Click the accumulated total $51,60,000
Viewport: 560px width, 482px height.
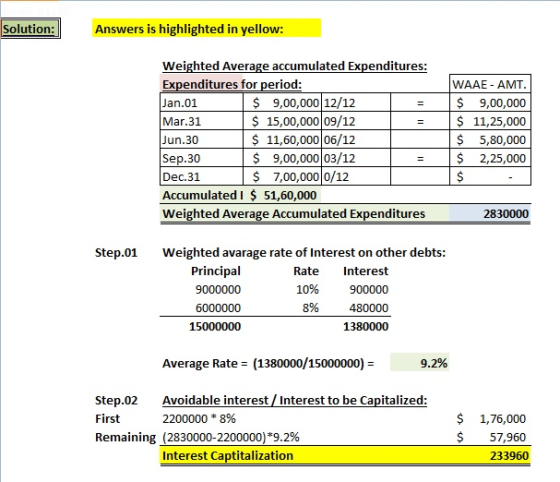283,195
